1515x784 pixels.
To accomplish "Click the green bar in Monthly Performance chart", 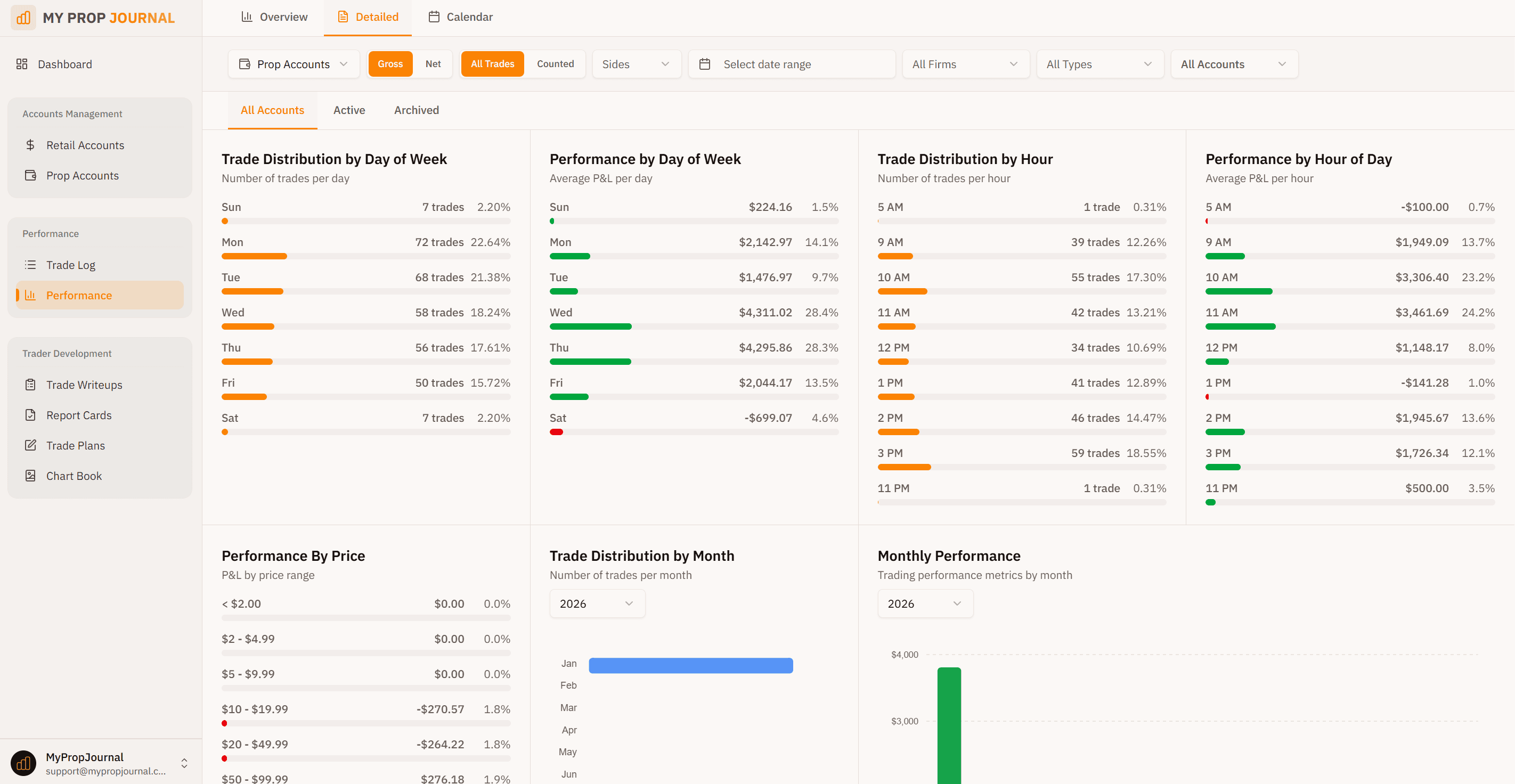I will (949, 726).
